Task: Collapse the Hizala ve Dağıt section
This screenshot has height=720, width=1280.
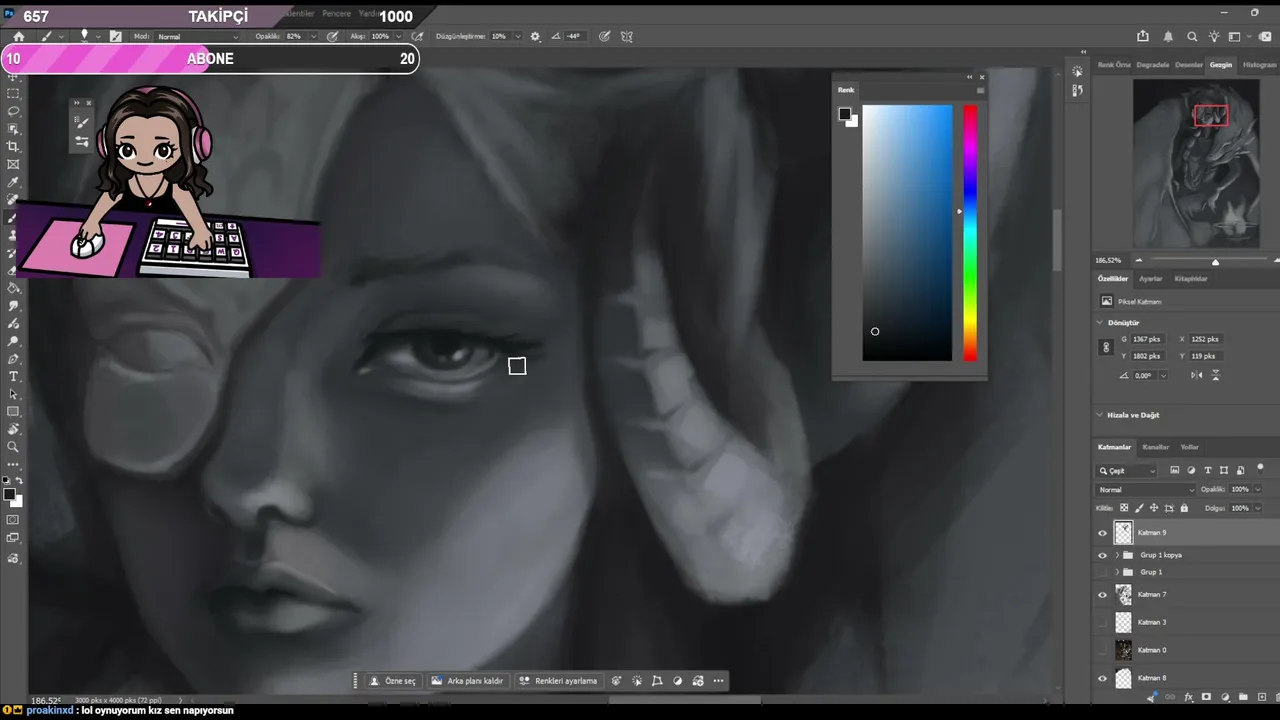Action: [x=1100, y=415]
